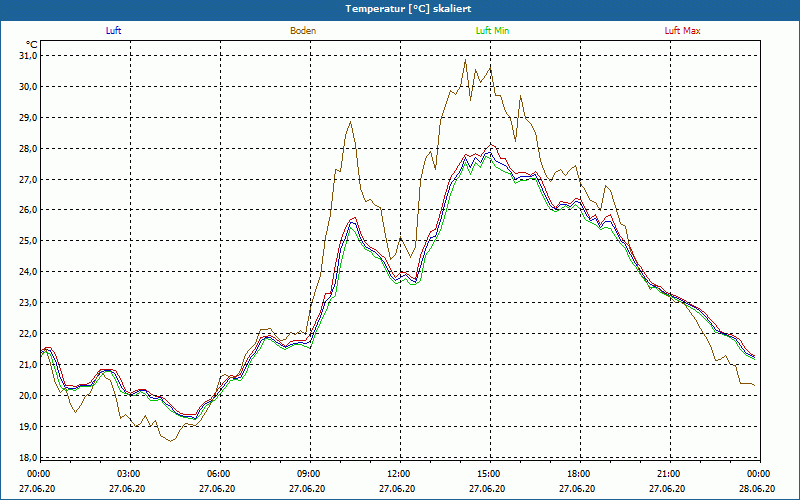Click the 27.06.20 date under 18:00
Screen dimensions: 800x500
pyautogui.click(x=577, y=488)
